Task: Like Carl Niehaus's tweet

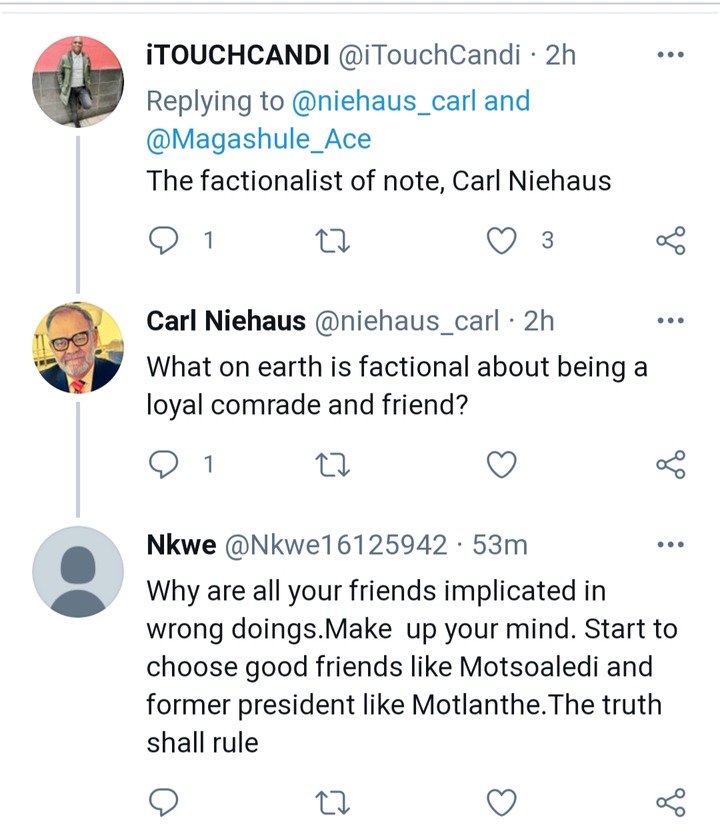Action: (502, 464)
